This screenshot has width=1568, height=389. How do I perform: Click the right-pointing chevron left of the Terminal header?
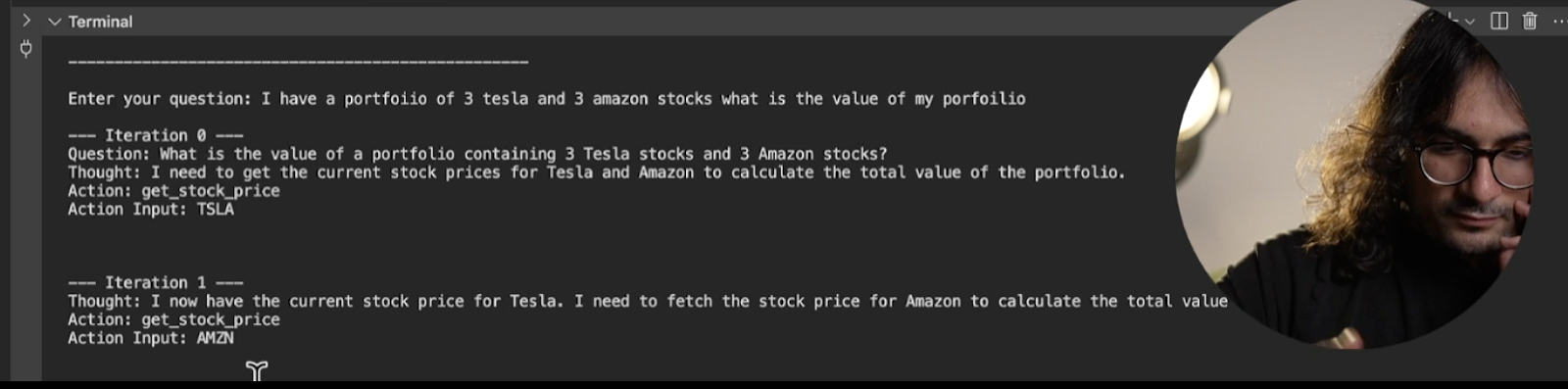(26, 20)
